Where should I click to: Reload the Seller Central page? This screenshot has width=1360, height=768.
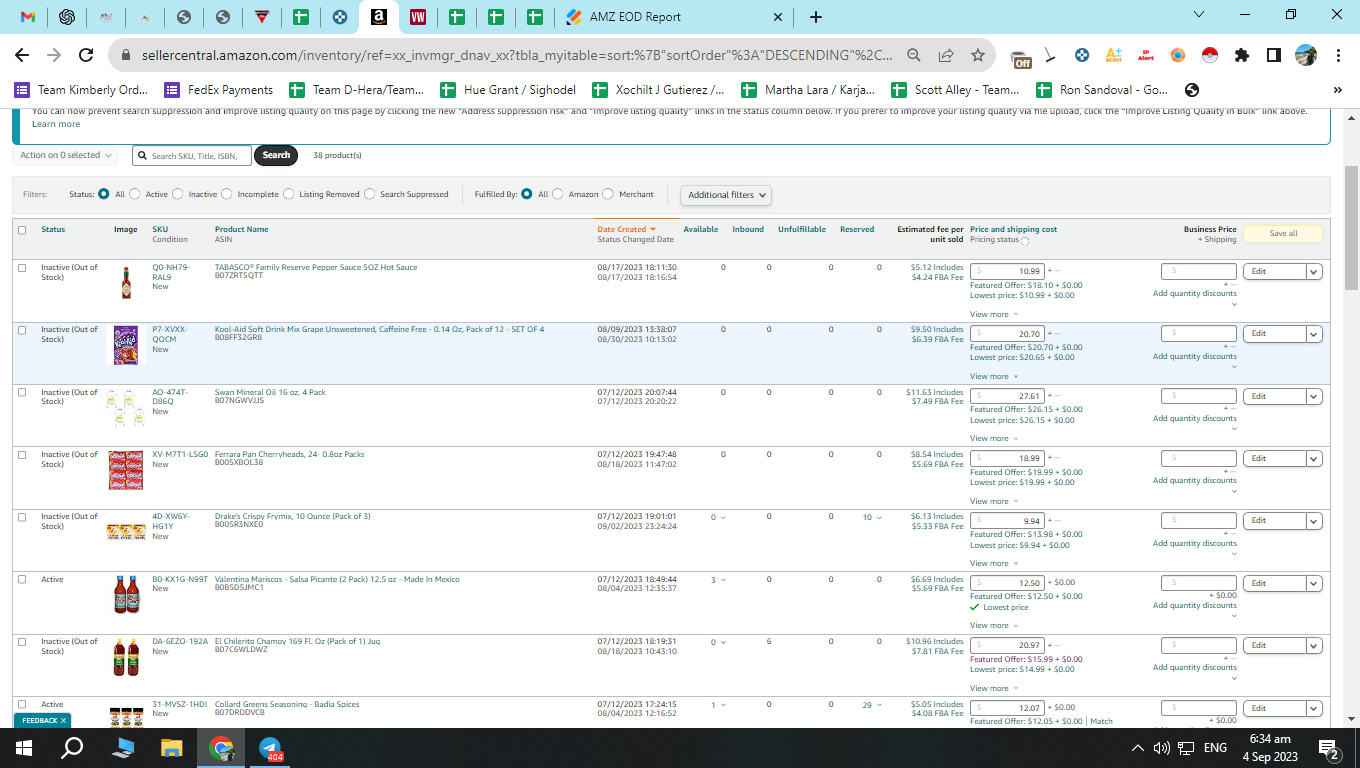pyautogui.click(x=86, y=55)
